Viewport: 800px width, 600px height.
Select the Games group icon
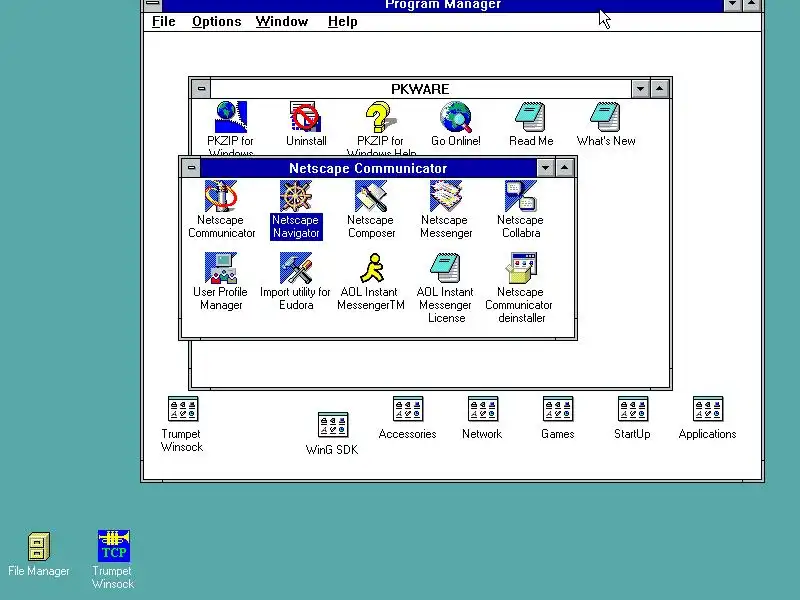pyautogui.click(x=558, y=409)
